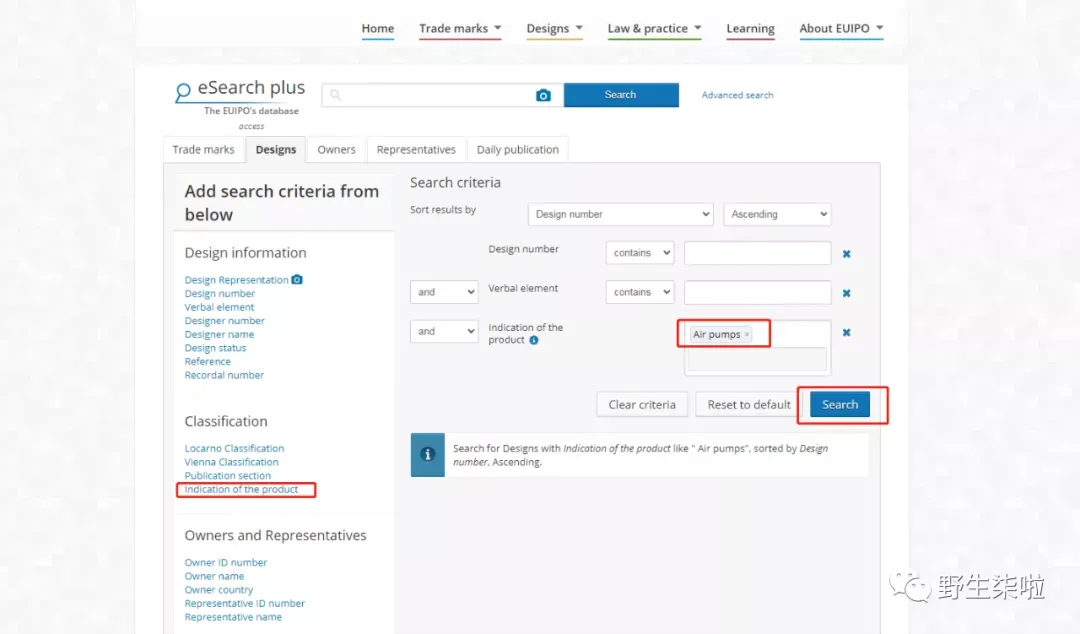Remove the Design number criteria row

847,254
